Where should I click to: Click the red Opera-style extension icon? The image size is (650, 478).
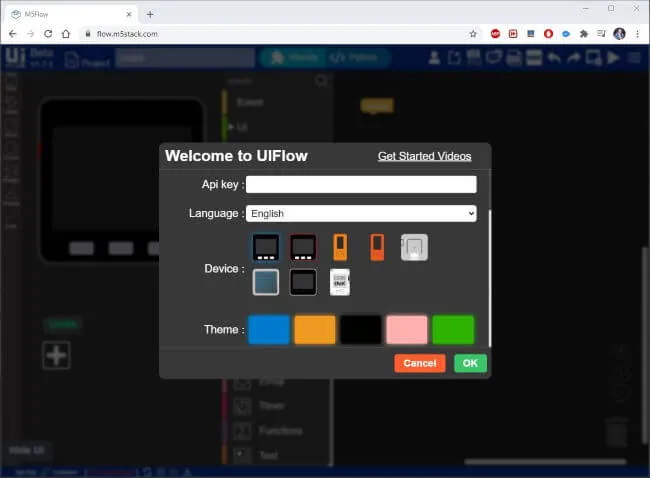pyautogui.click(x=548, y=34)
